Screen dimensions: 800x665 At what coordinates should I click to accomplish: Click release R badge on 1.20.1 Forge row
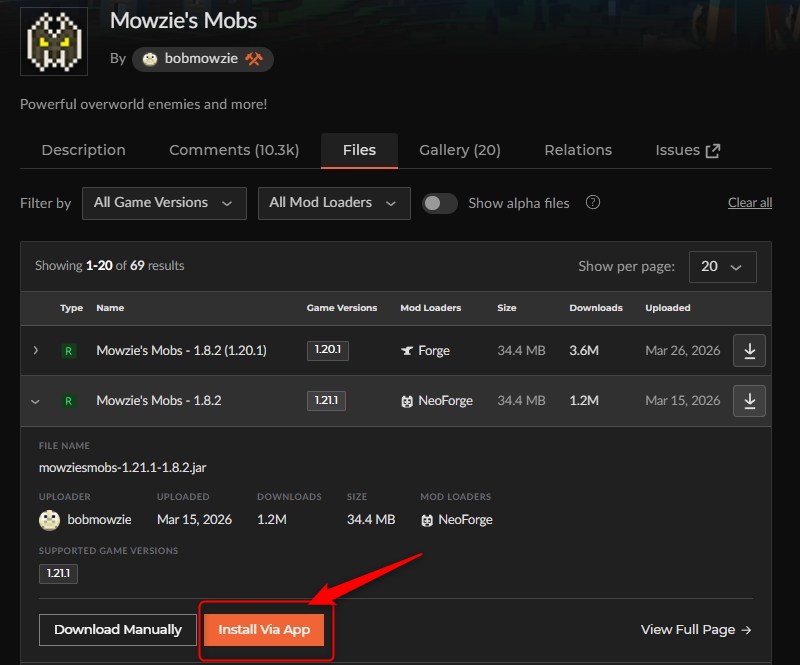click(68, 351)
